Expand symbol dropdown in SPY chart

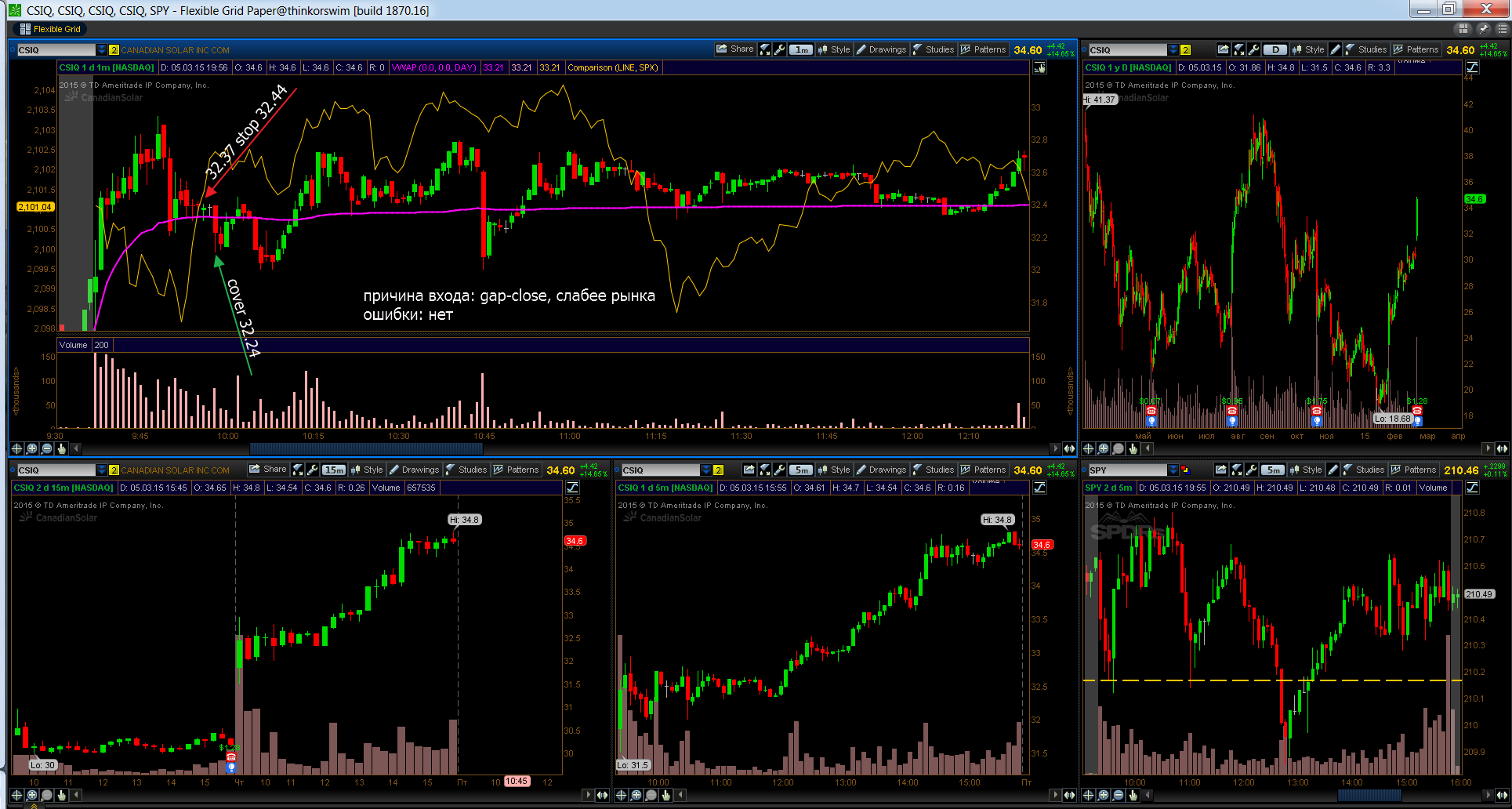1173,470
